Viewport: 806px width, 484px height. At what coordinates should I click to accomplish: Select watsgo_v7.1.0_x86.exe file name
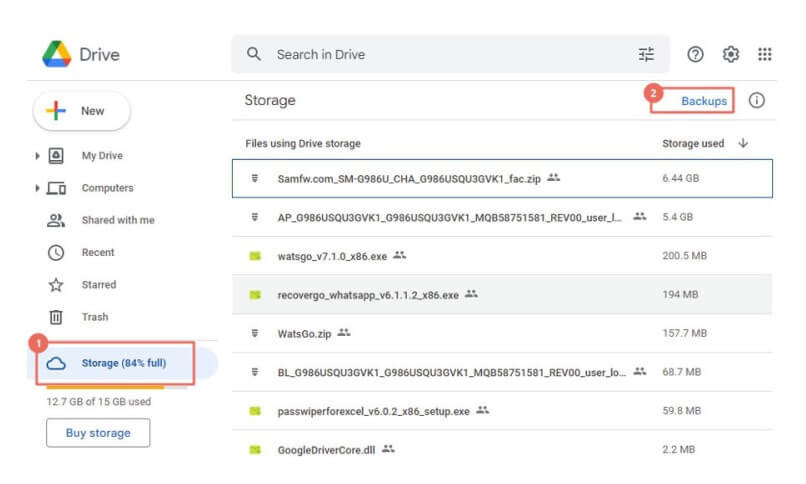[332, 256]
